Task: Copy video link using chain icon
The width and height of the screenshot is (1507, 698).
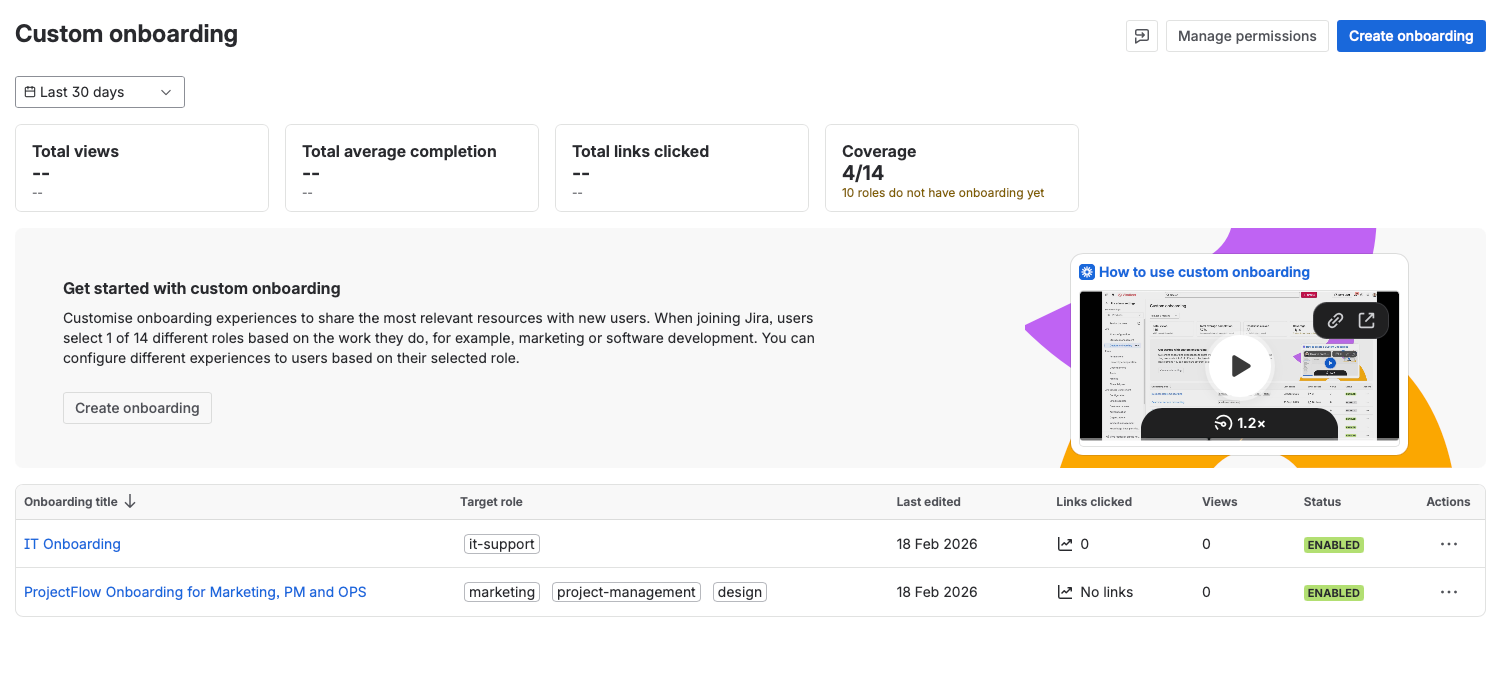Action: (x=1335, y=321)
